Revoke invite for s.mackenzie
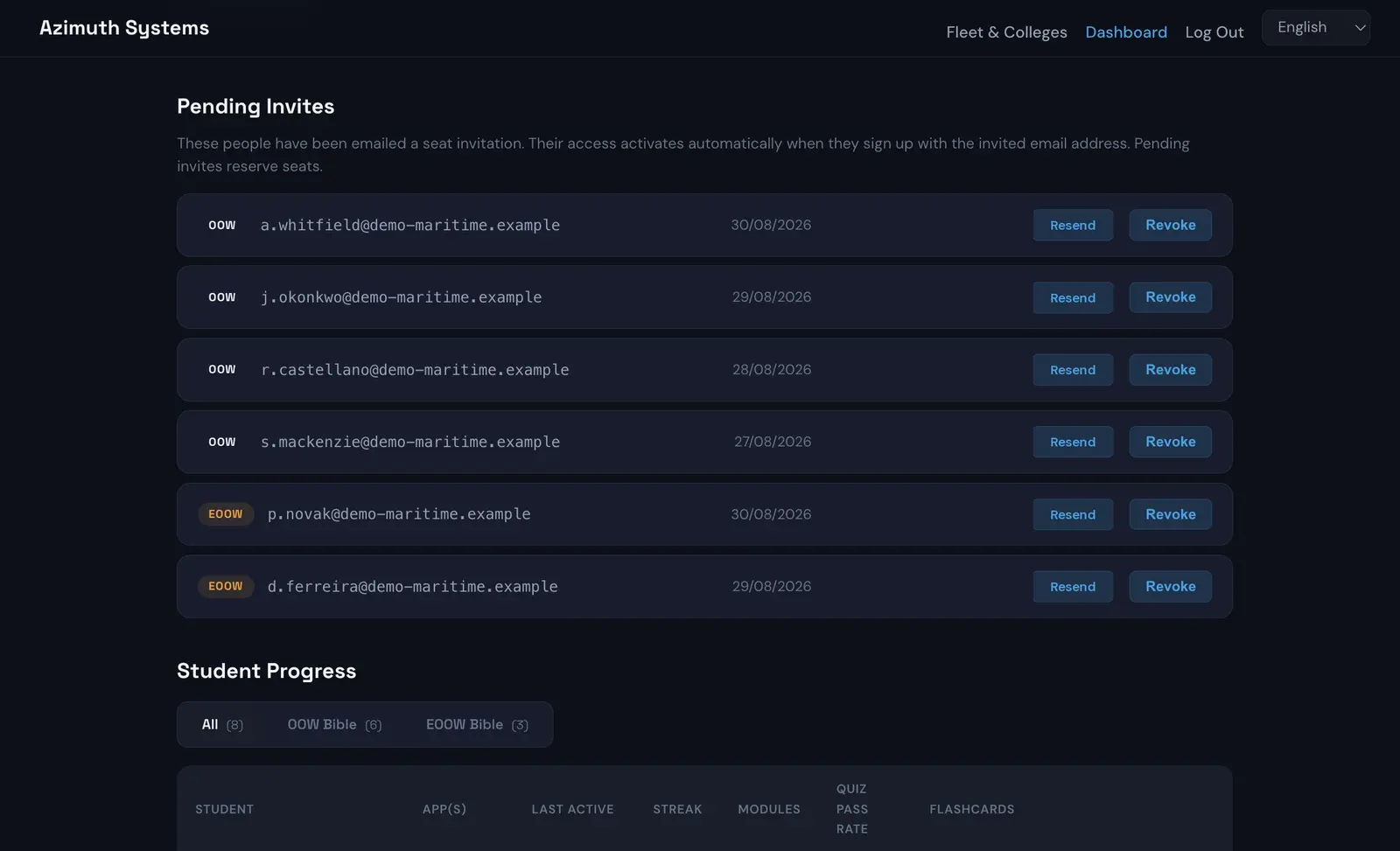The image size is (1400, 851). click(x=1170, y=442)
